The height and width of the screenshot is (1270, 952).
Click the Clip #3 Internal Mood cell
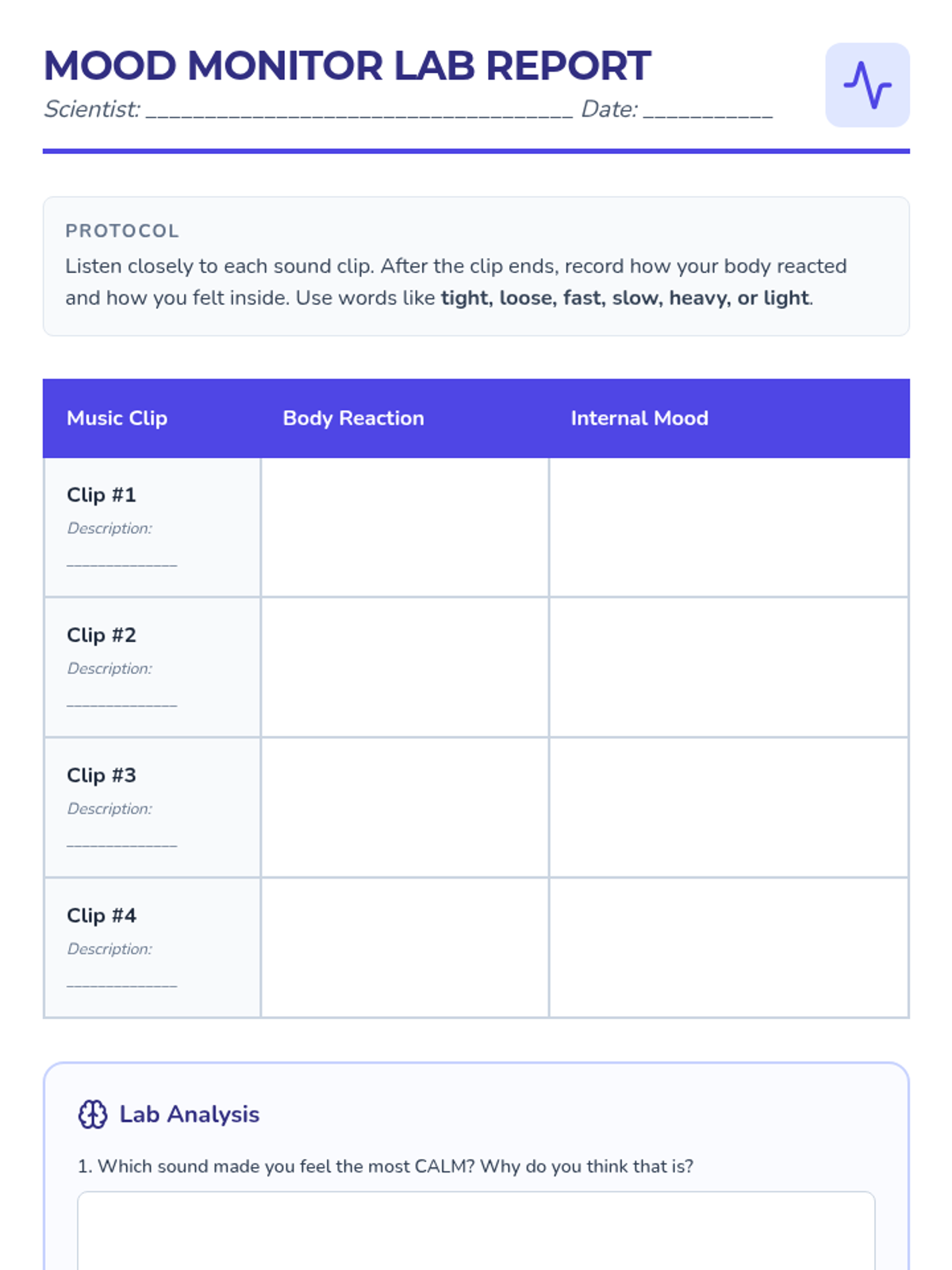(x=728, y=807)
